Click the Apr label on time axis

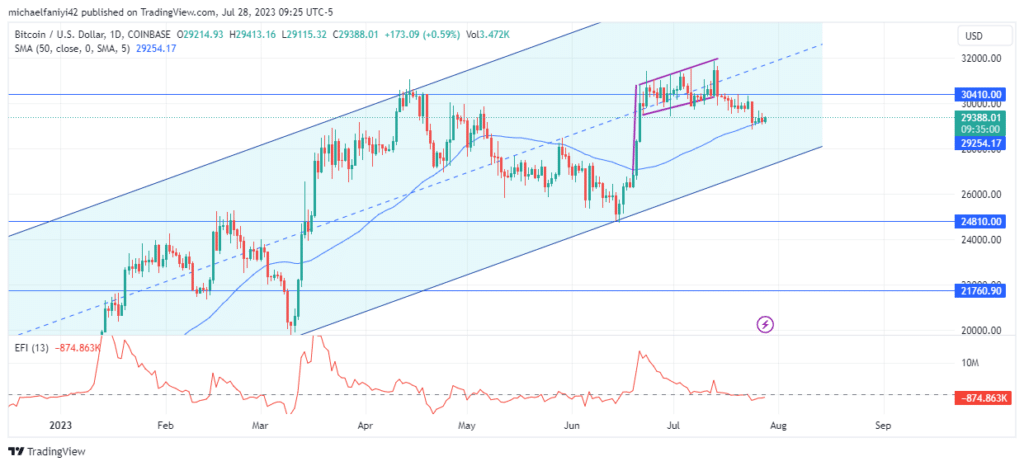coord(366,426)
